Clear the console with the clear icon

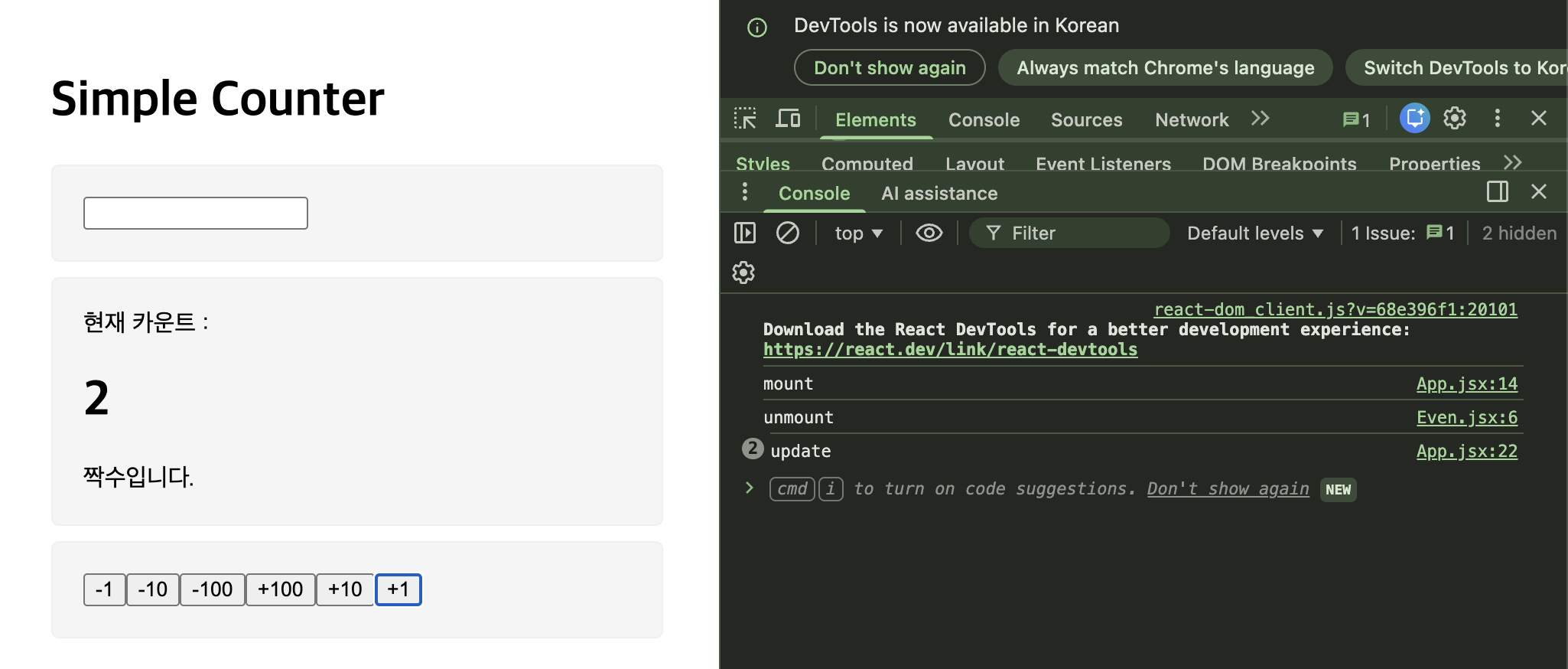[x=787, y=233]
